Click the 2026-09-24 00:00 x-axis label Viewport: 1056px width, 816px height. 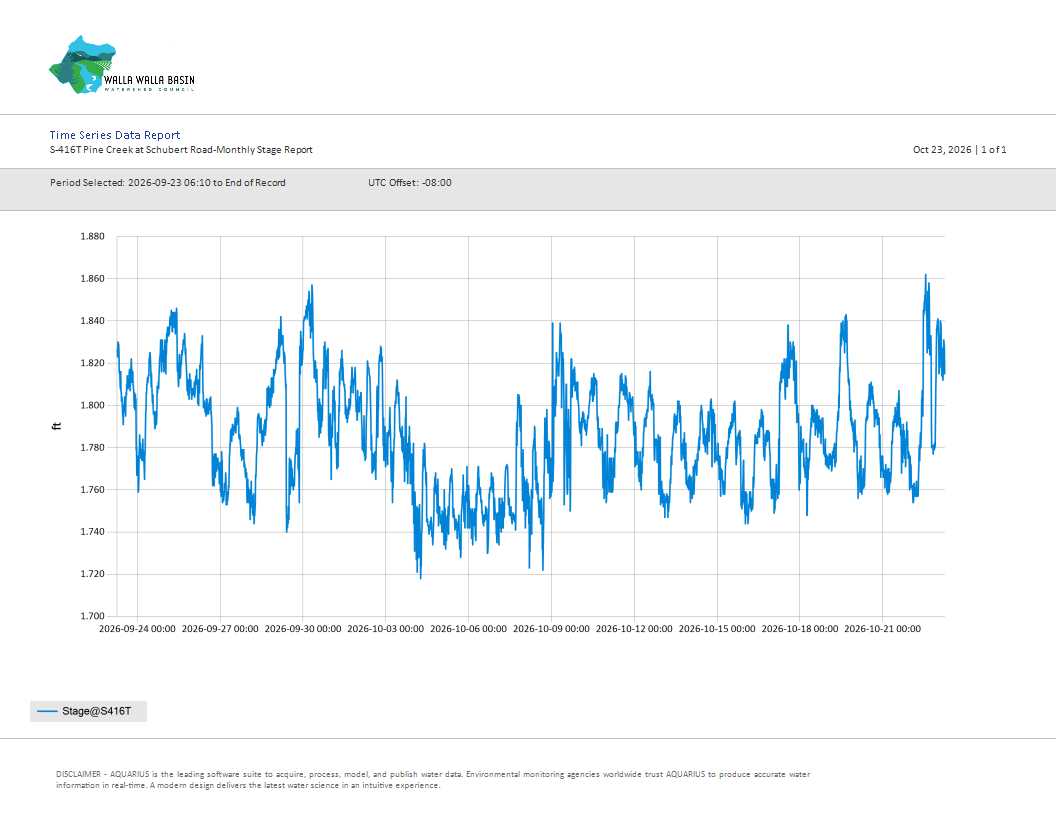[137, 629]
